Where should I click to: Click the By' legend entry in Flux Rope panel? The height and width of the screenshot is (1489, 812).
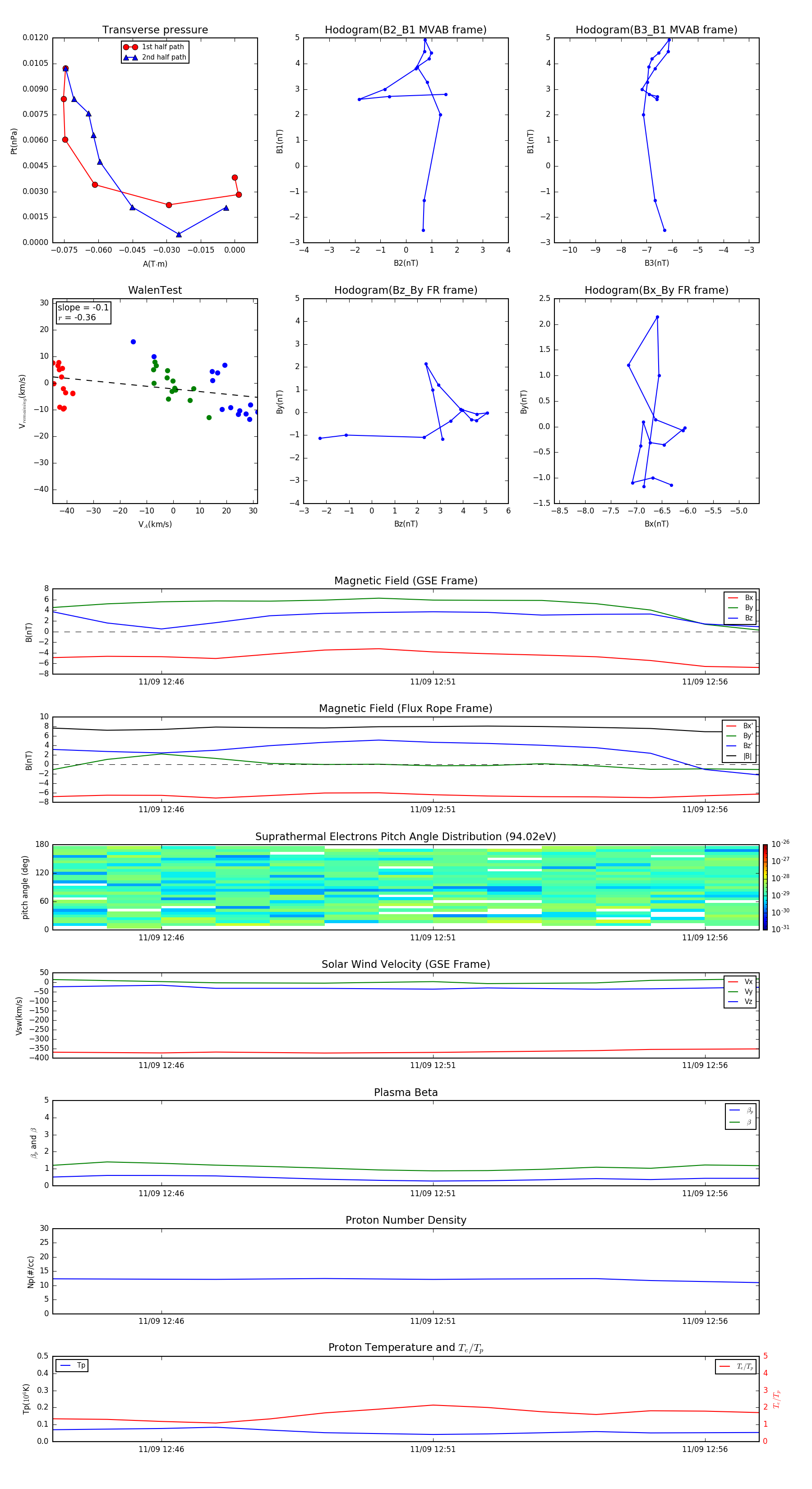739,736
